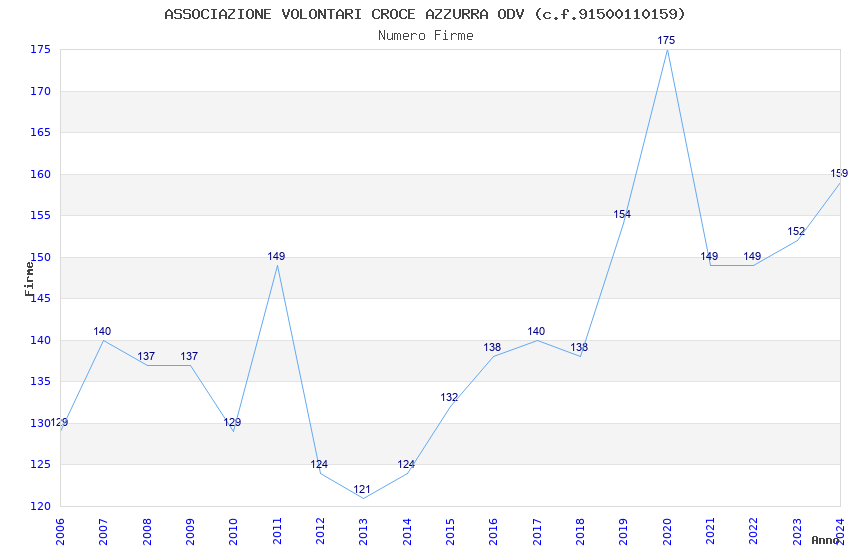The width and height of the screenshot is (850, 550).
Task: Click the 140 data label for 2017
Action: [x=536, y=331]
